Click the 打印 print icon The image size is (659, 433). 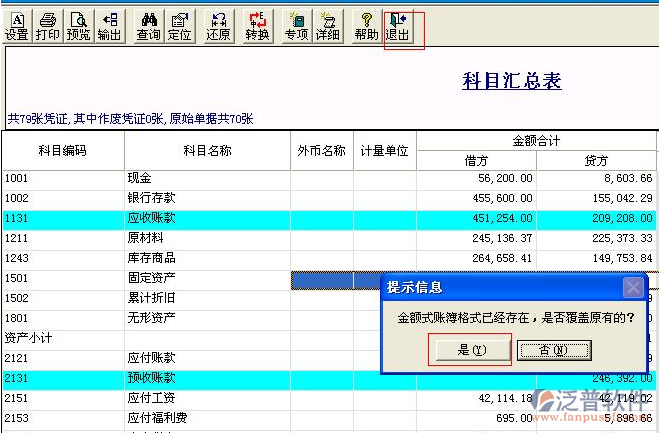pos(47,27)
